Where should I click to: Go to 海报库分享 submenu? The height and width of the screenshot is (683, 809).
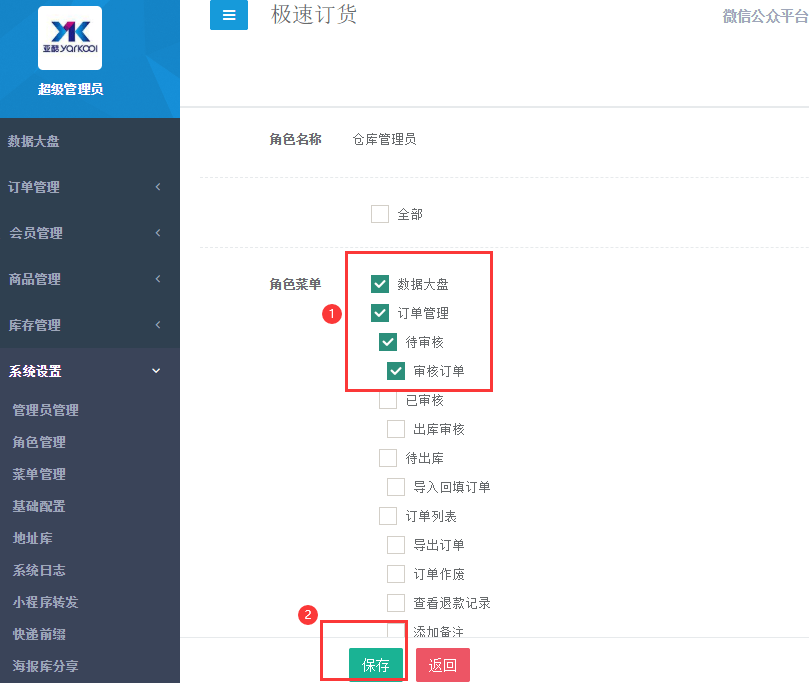[x=45, y=666]
